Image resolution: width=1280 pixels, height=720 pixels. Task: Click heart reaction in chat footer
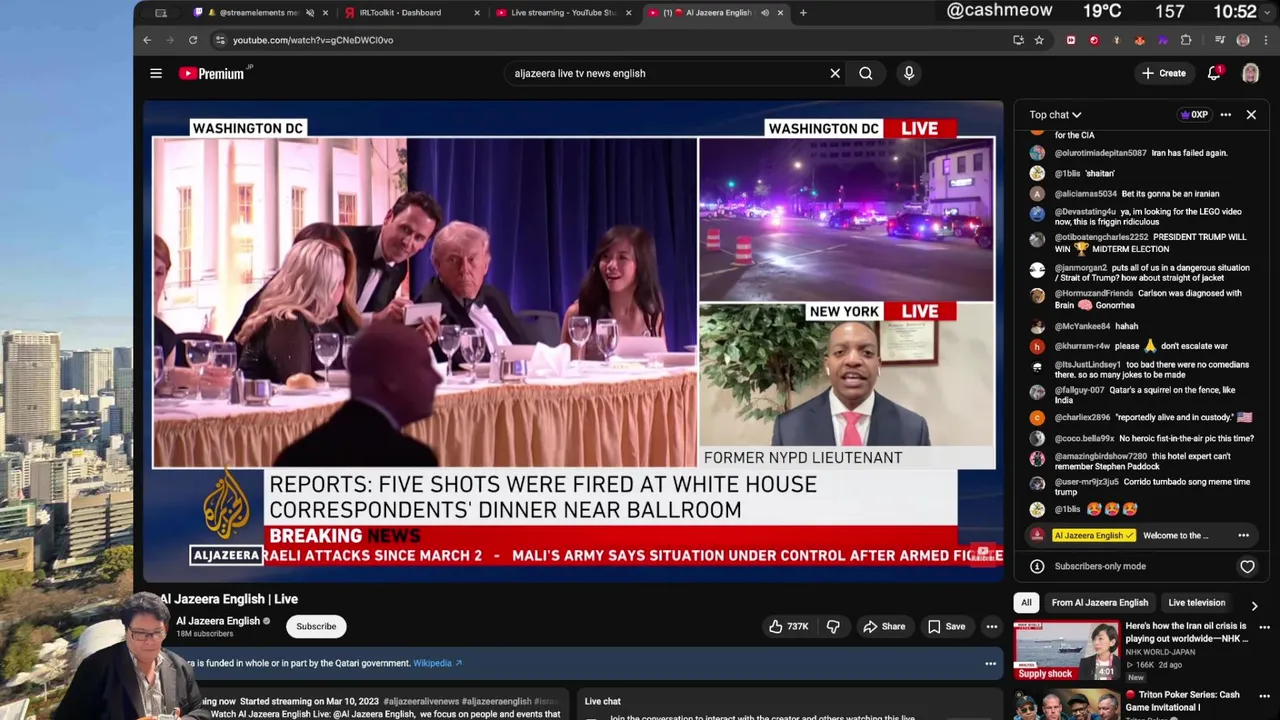[x=1247, y=566]
